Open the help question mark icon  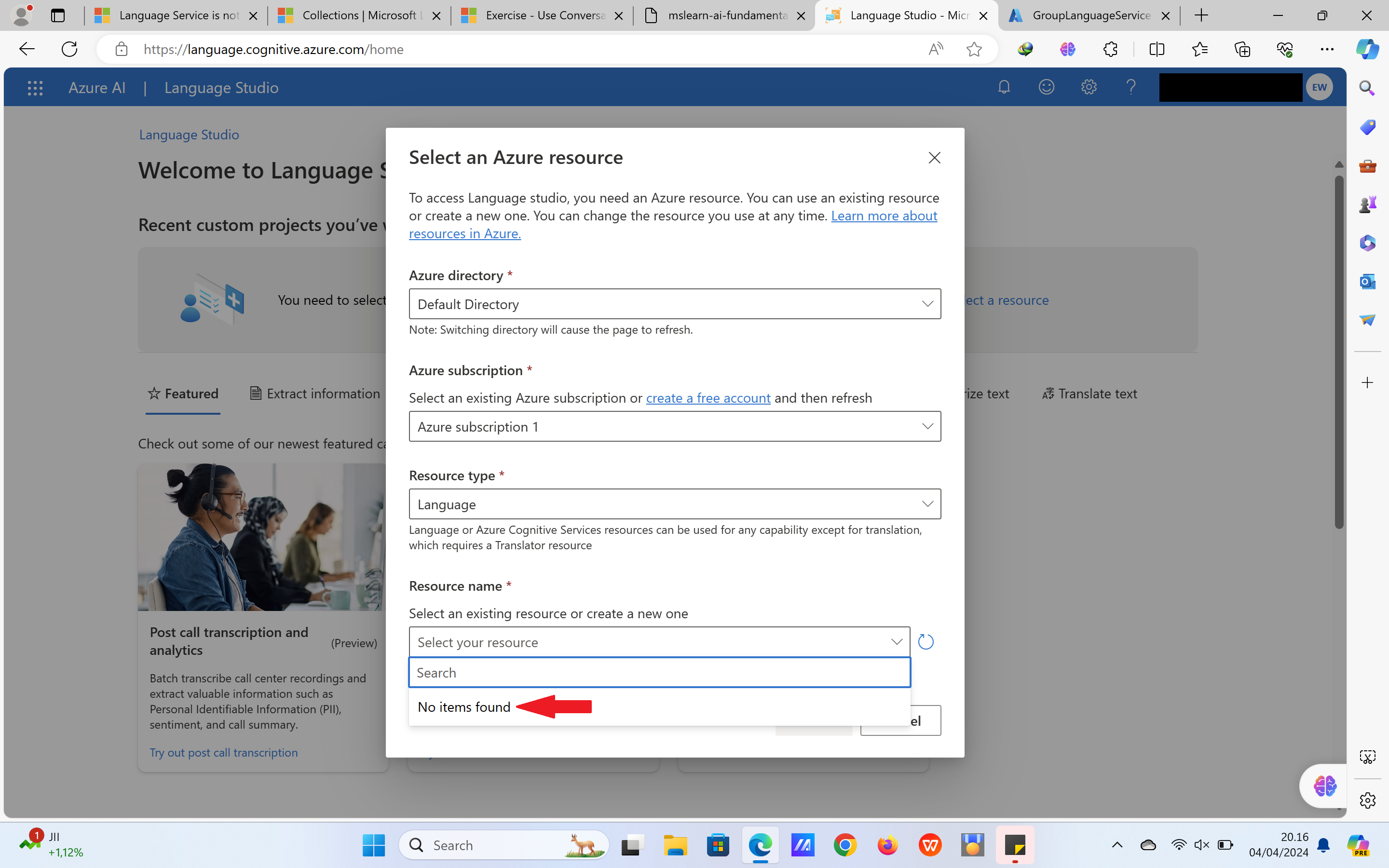click(1130, 87)
